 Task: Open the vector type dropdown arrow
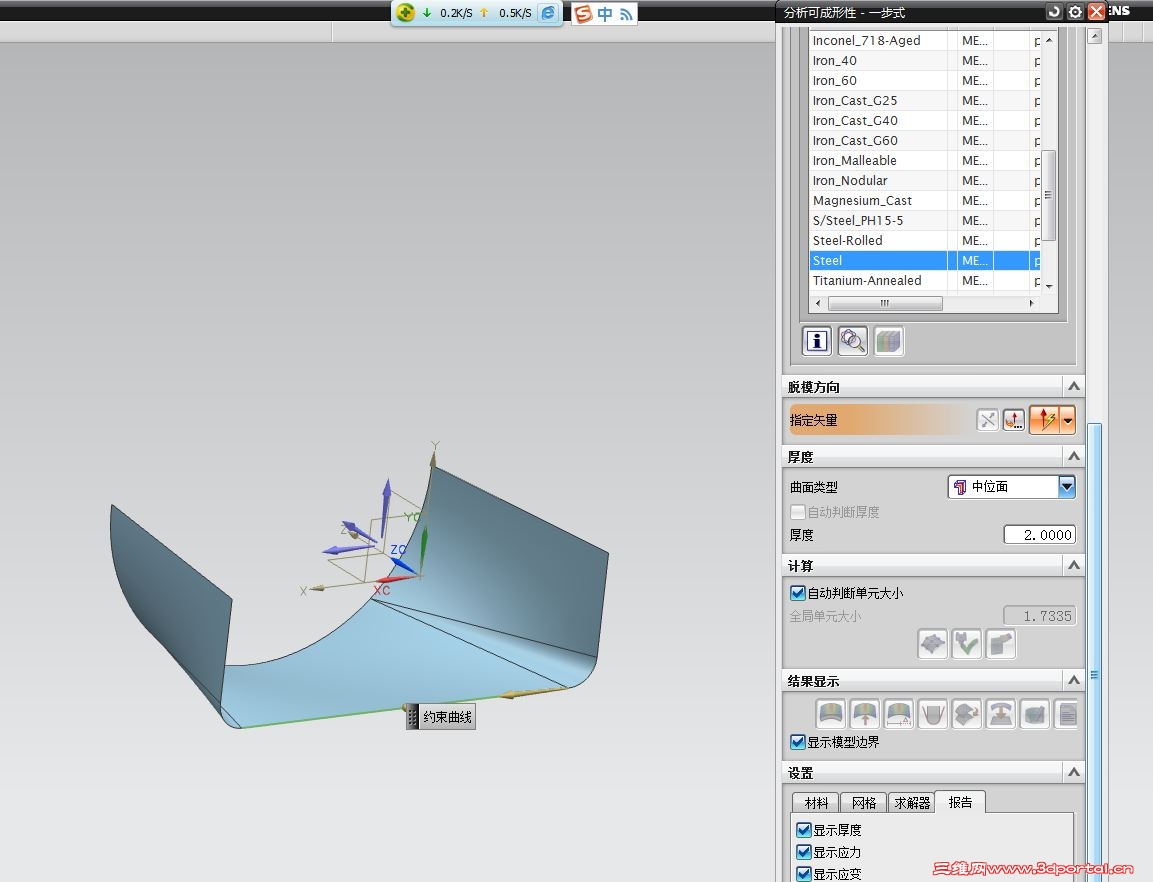[x=1068, y=420]
